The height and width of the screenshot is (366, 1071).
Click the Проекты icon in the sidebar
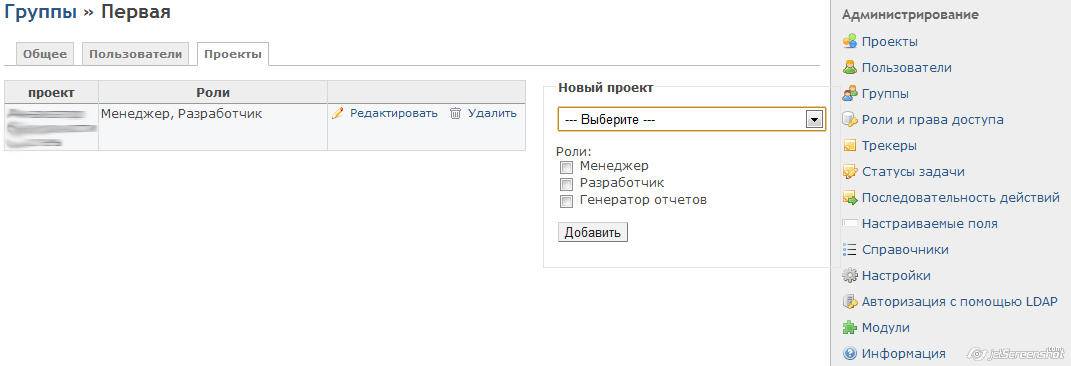(850, 42)
